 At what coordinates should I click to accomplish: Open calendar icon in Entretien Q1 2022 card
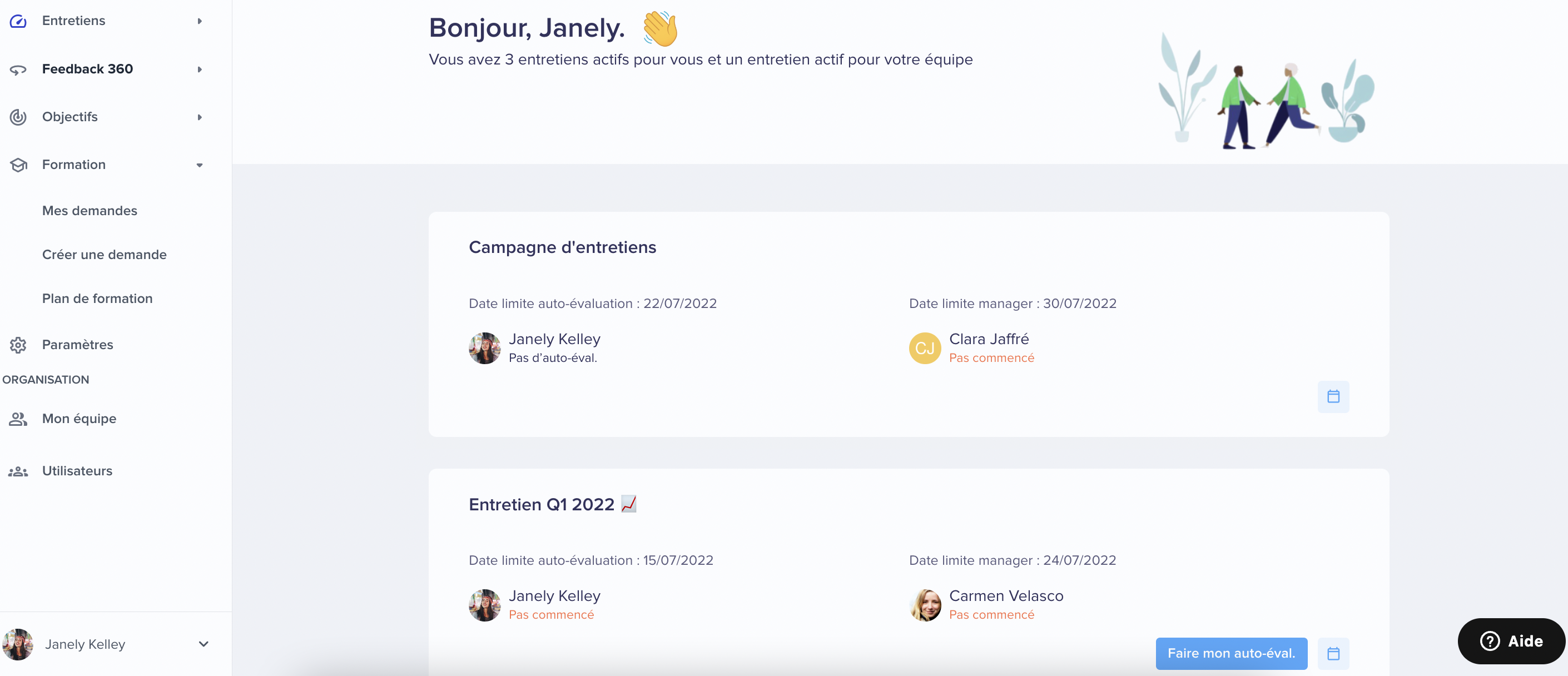point(1333,654)
